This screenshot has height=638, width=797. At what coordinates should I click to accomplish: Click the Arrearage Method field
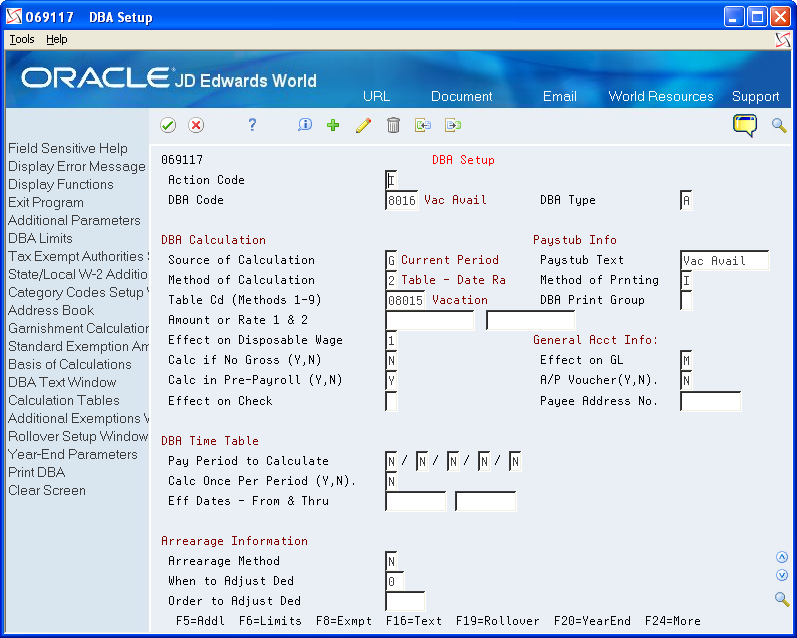tap(391, 561)
